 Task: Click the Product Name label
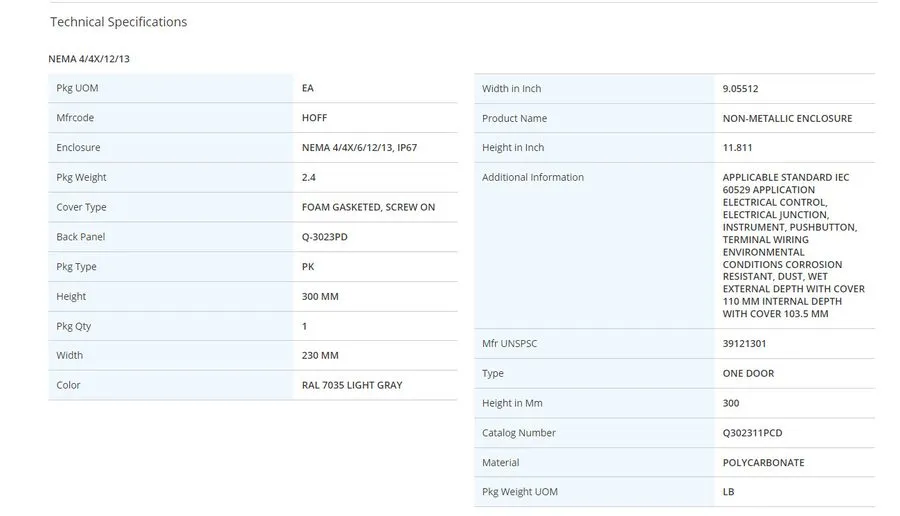(x=514, y=118)
